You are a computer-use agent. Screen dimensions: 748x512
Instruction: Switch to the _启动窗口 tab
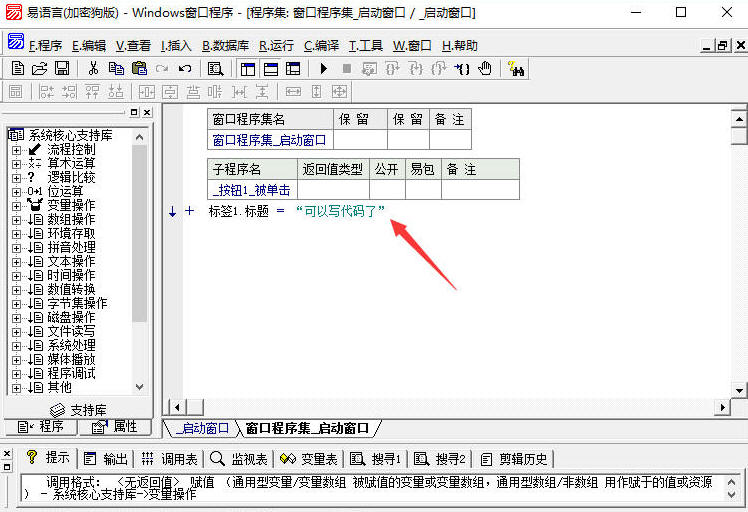click(203, 428)
